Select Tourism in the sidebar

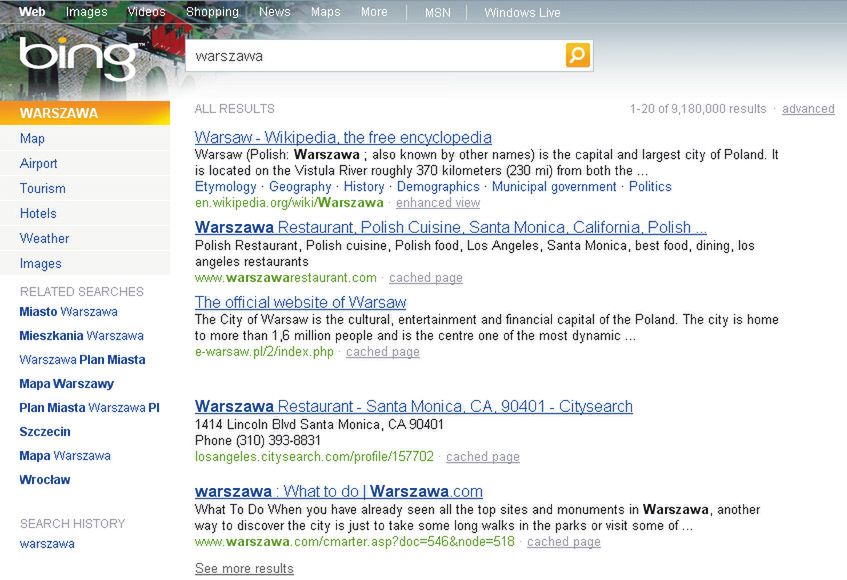click(42, 188)
